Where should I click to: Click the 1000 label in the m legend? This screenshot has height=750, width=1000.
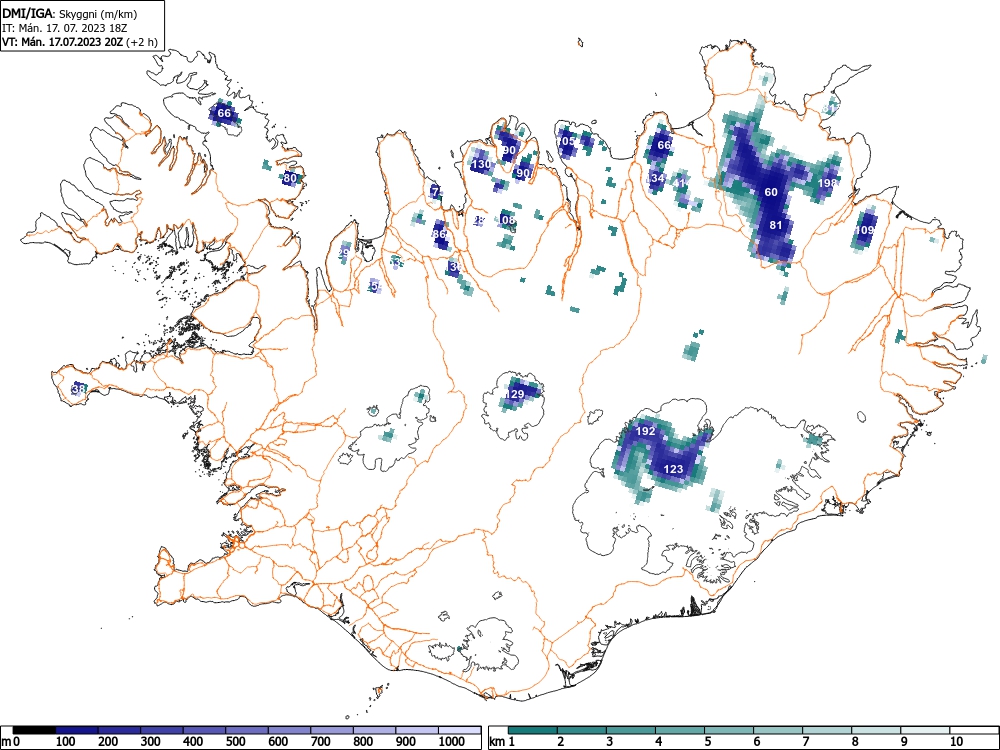point(452,741)
